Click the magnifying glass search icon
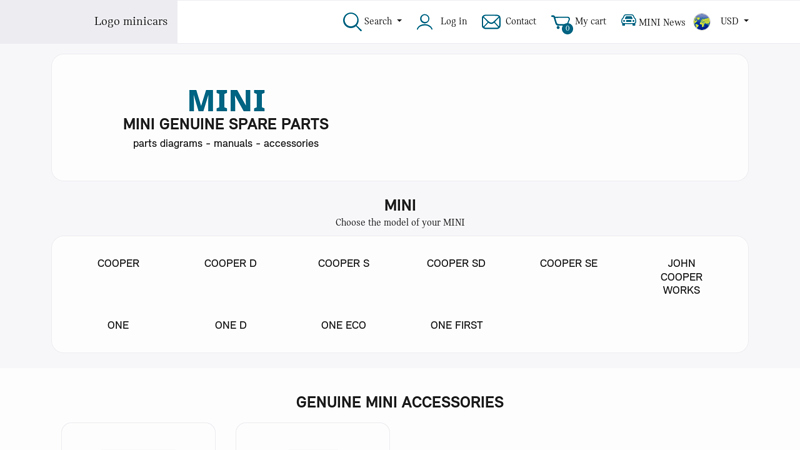 coord(352,21)
